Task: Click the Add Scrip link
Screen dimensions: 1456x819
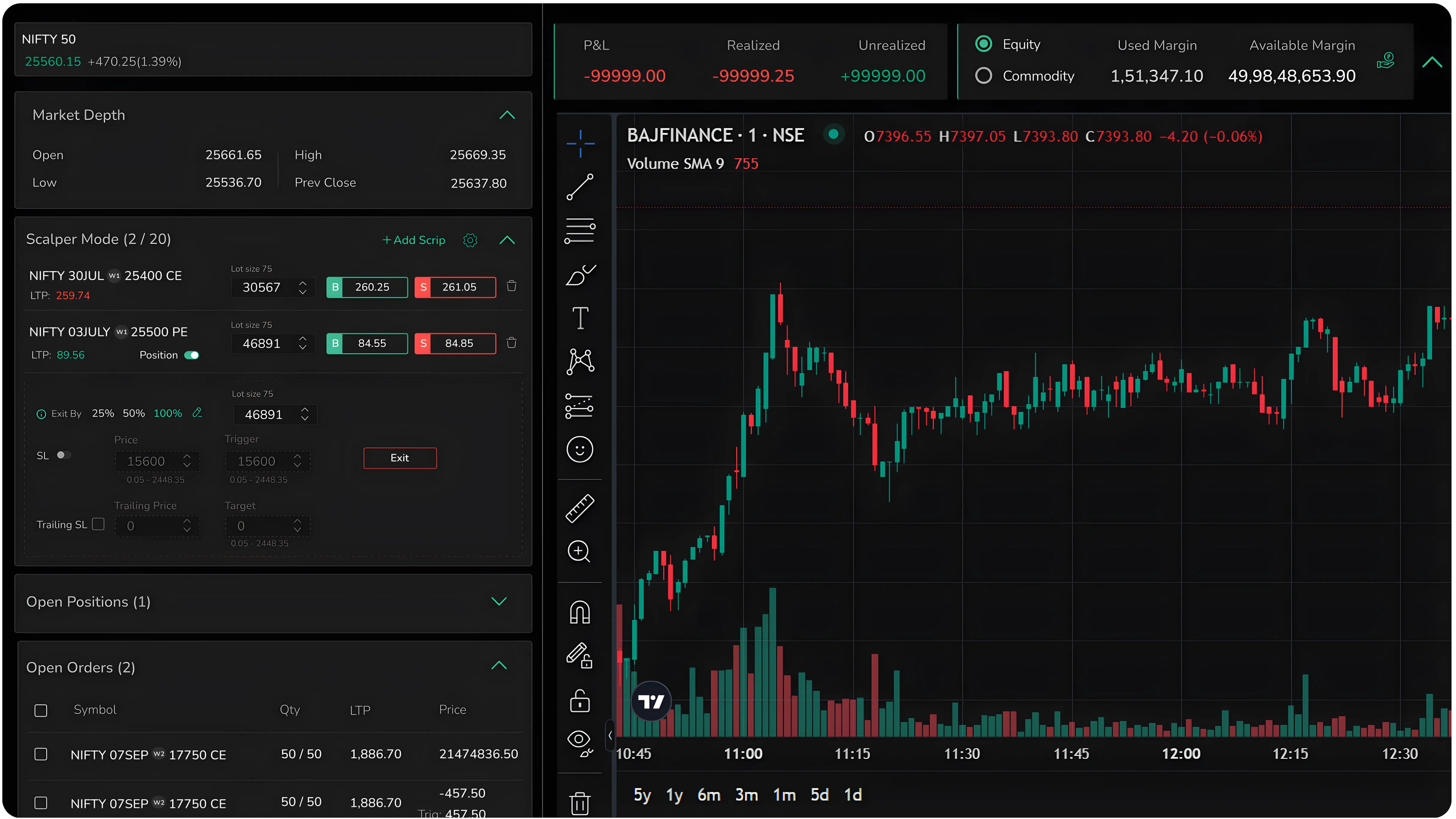Action: coord(414,240)
